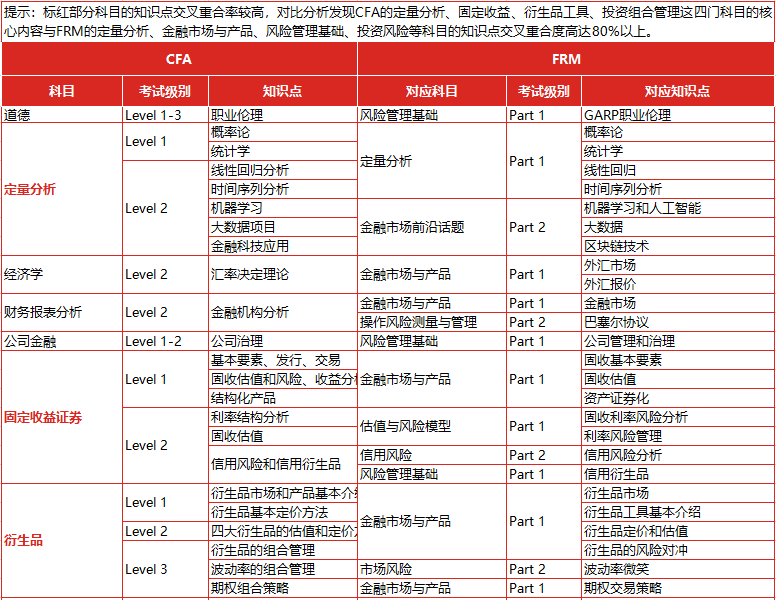Click the 大数据项目 cell

283,227
